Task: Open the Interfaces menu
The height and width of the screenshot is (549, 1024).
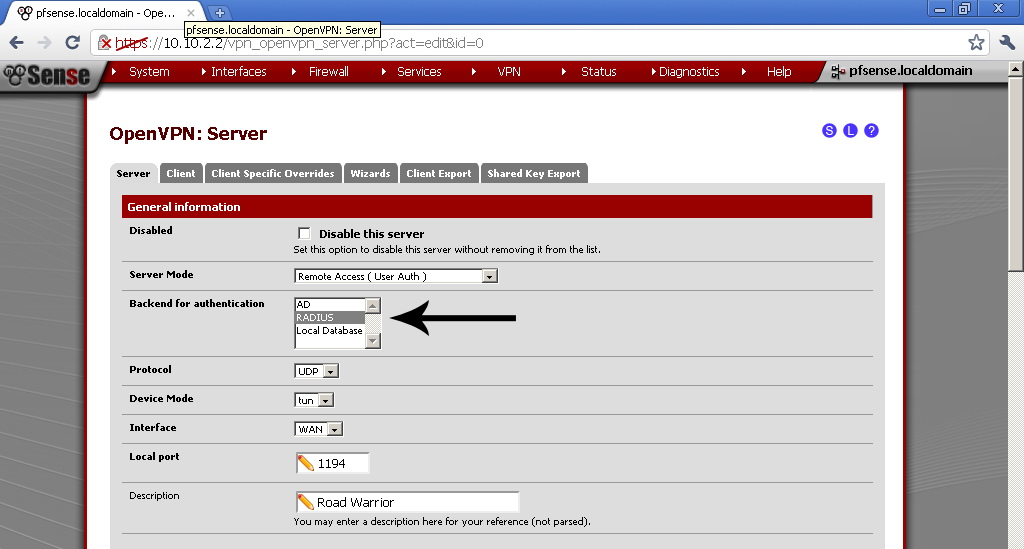Action: pos(238,72)
